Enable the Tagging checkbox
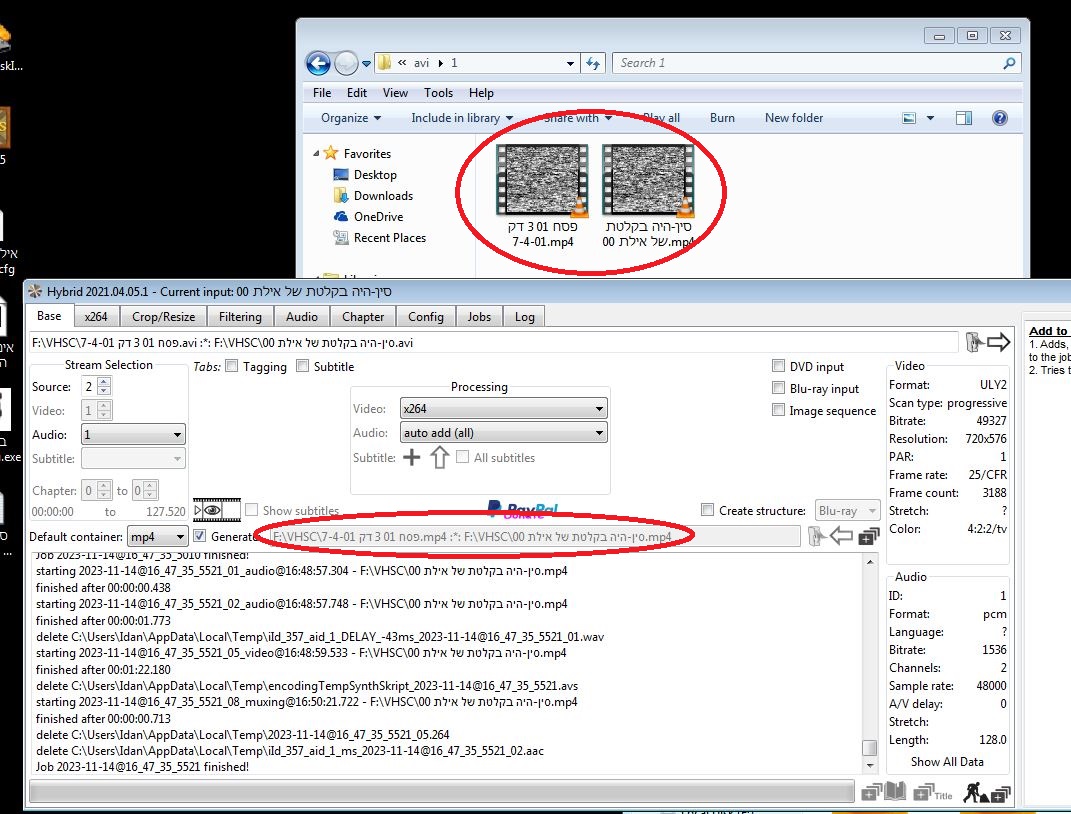Image resolution: width=1071 pixels, height=814 pixels. (x=232, y=367)
